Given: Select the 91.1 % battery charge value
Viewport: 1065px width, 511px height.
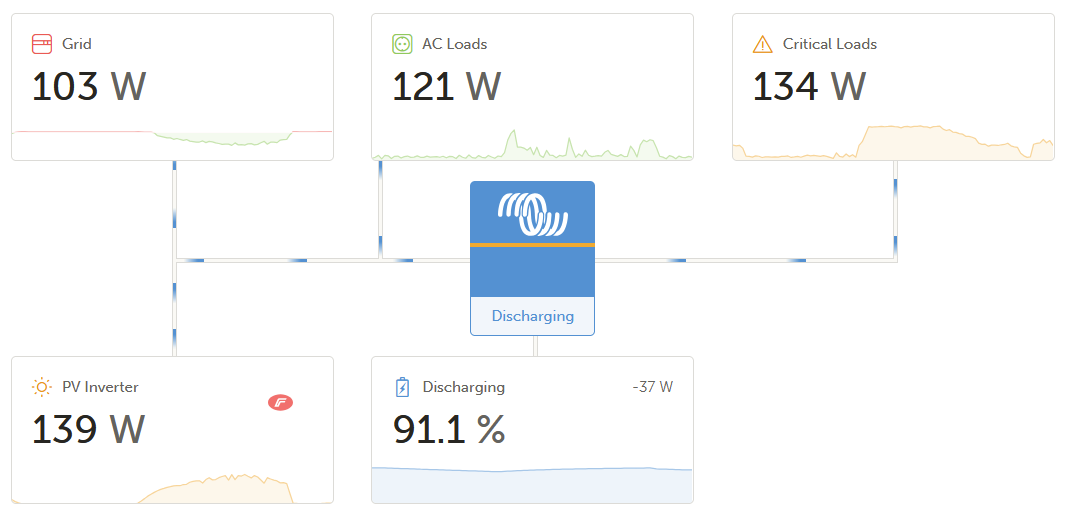Looking at the screenshot, I should coord(449,429).
